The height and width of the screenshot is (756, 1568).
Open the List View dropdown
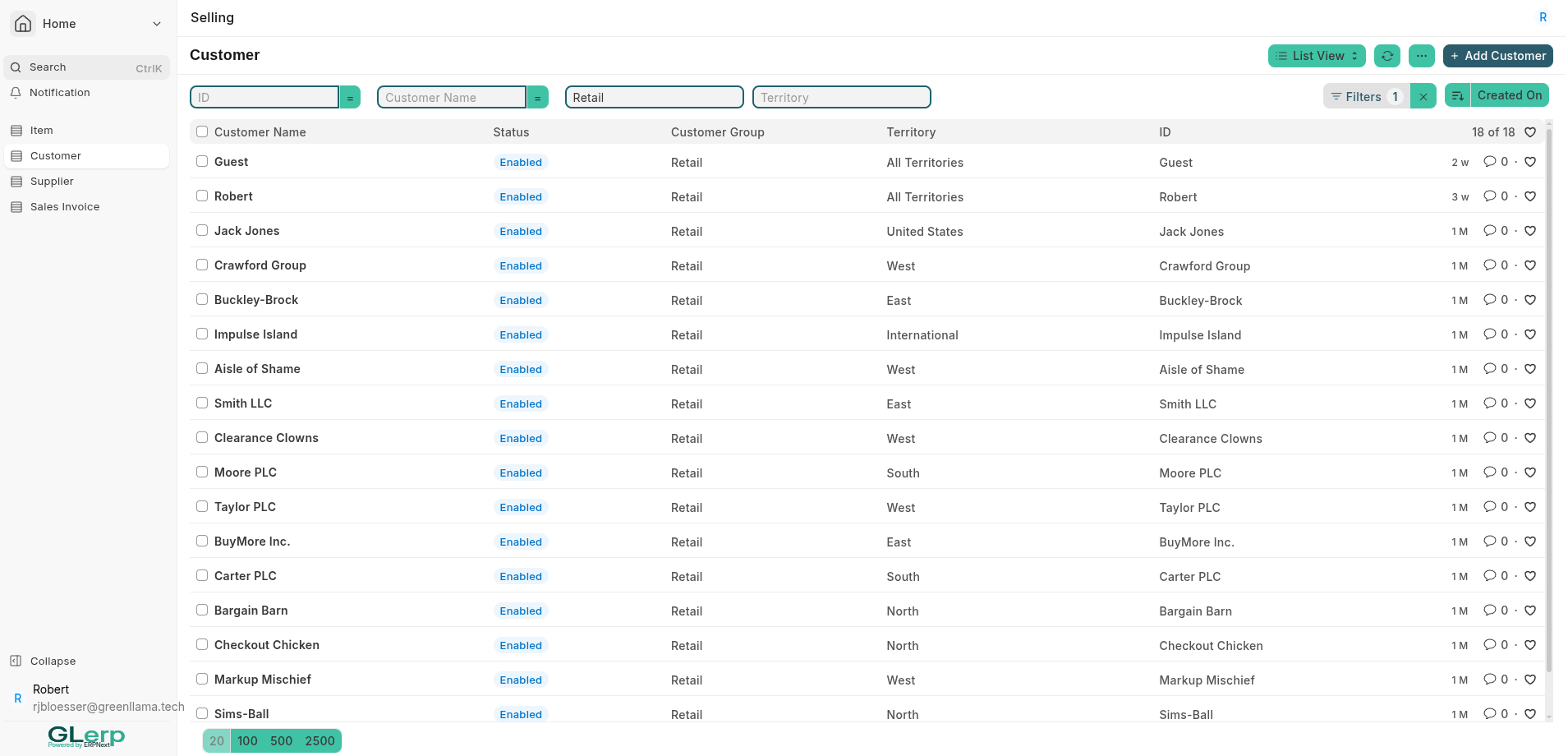click(x=1317, y=56)
